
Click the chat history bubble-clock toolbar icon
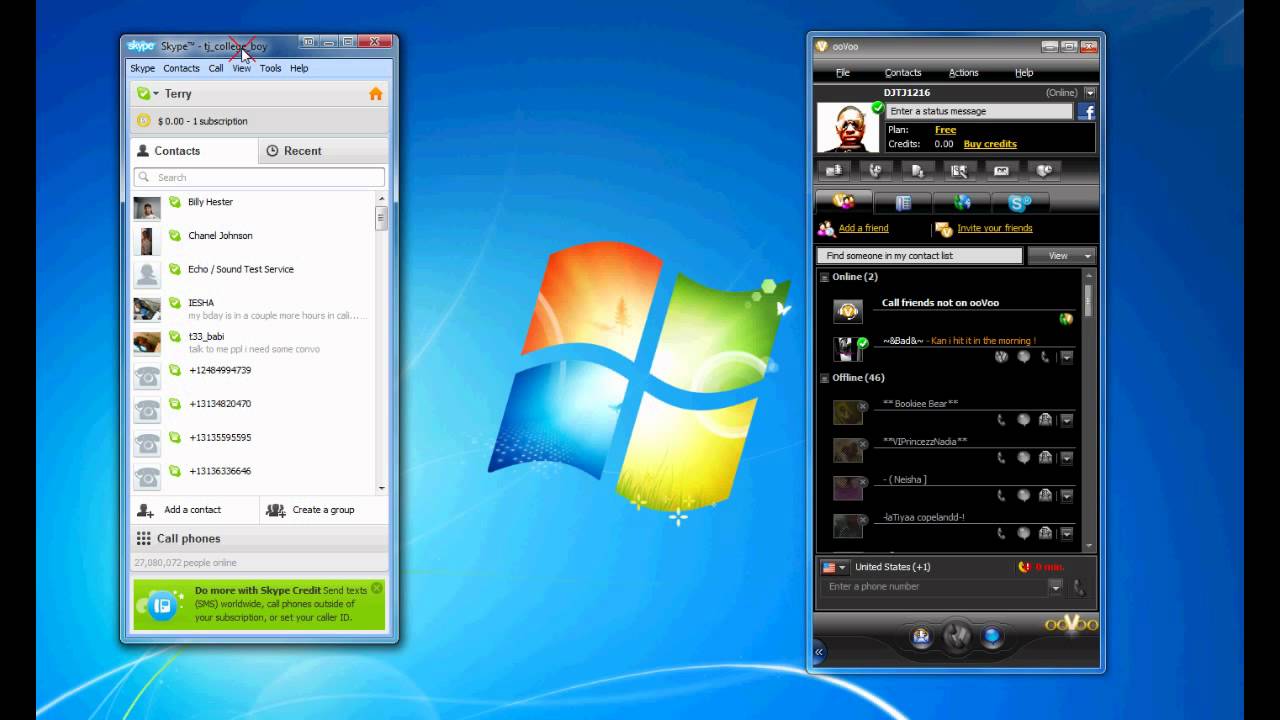(1044, 171)
